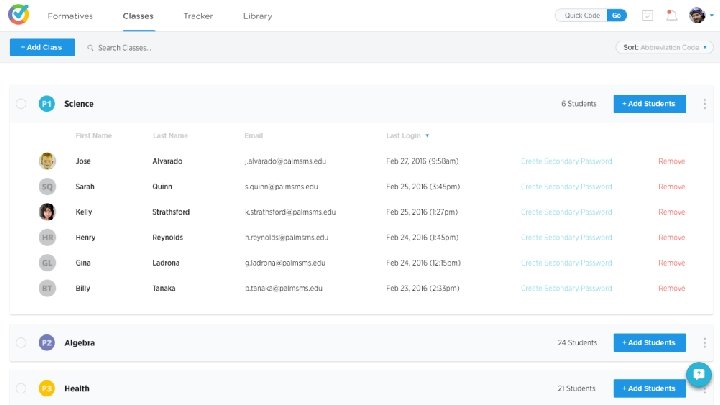Select the Health class radio circle

(x=21, y=388)
